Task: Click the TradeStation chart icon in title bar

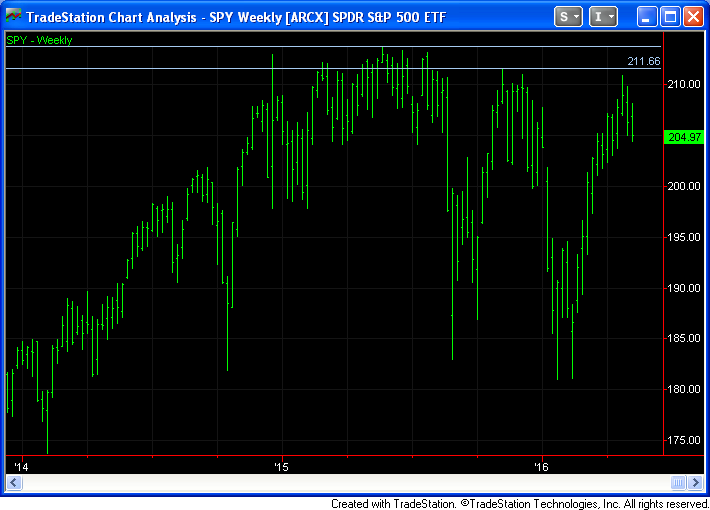Action: pyautogui.click(x=13, y=16)
